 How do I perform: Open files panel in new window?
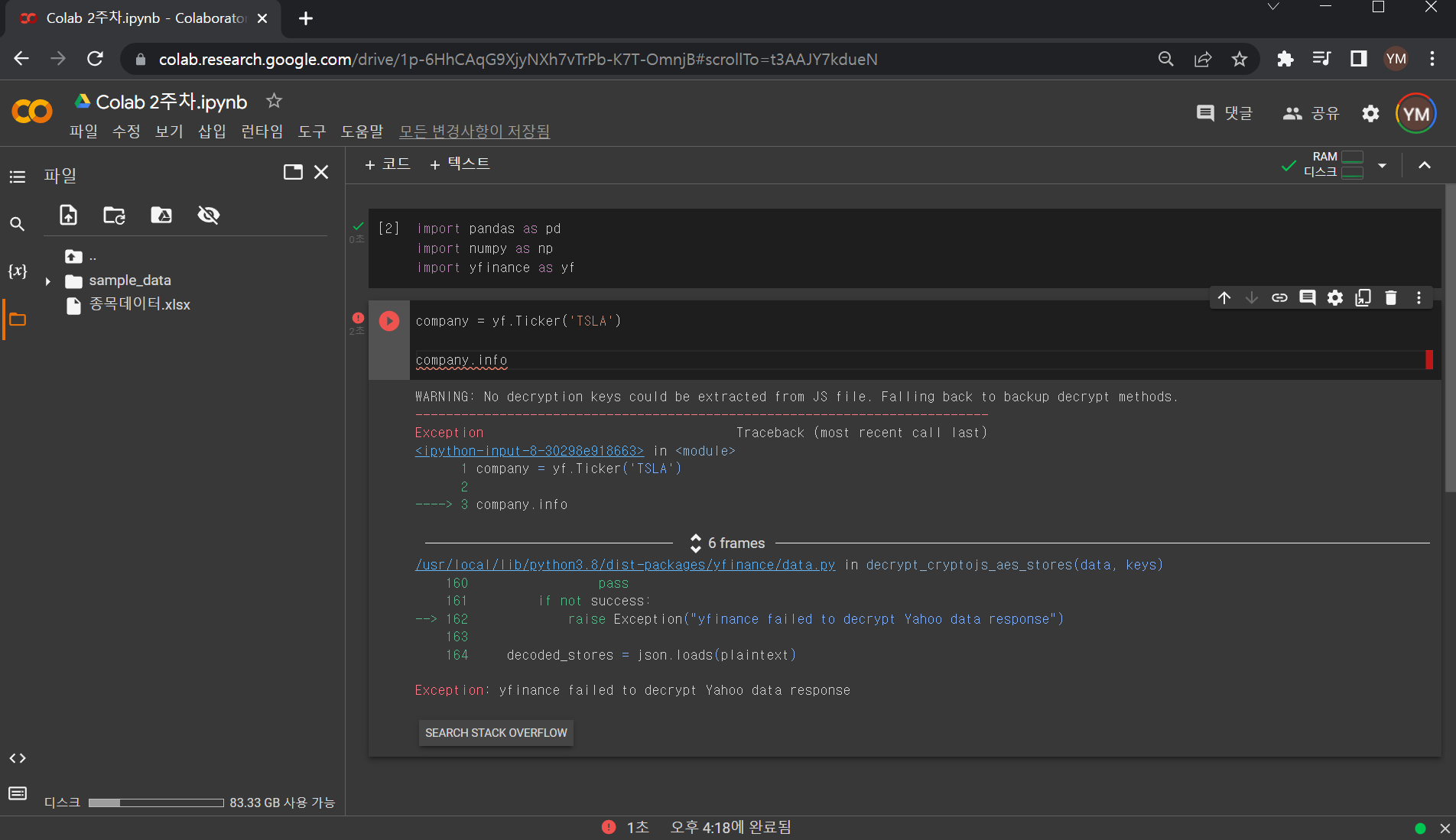[293, 172]
